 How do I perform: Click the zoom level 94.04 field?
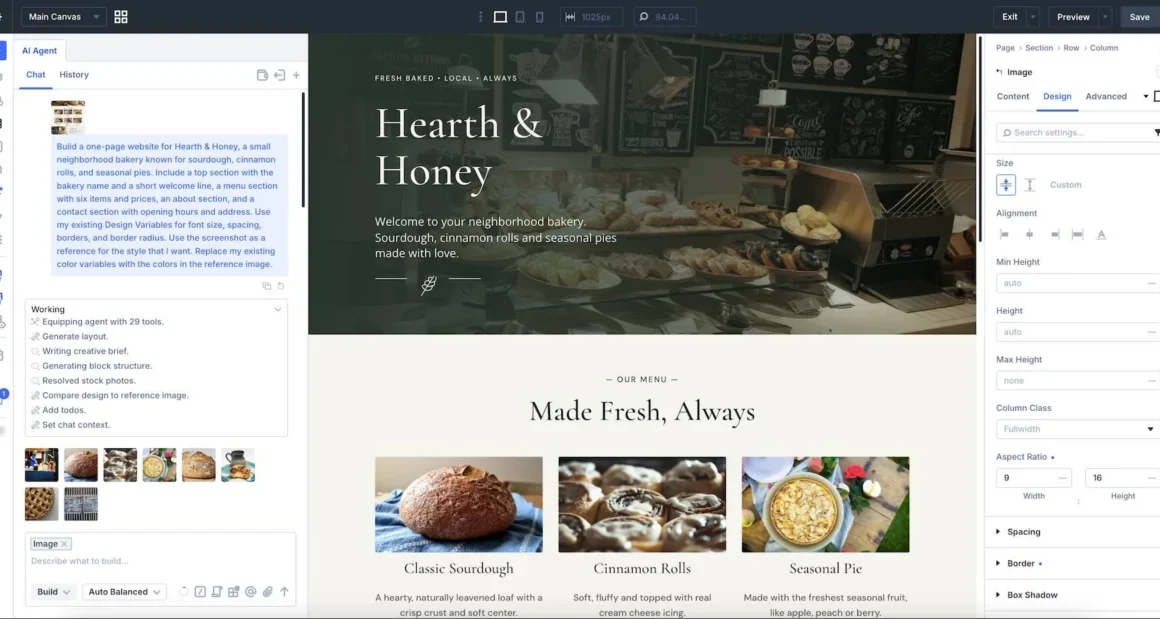(x=664, y=17)
